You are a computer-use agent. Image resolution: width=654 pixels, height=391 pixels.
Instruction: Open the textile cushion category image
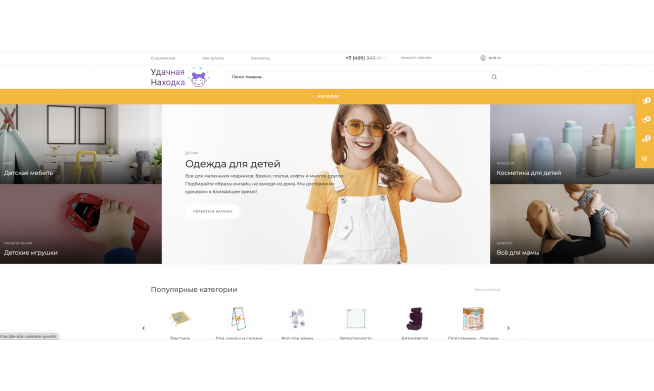[x=180, y=318]
